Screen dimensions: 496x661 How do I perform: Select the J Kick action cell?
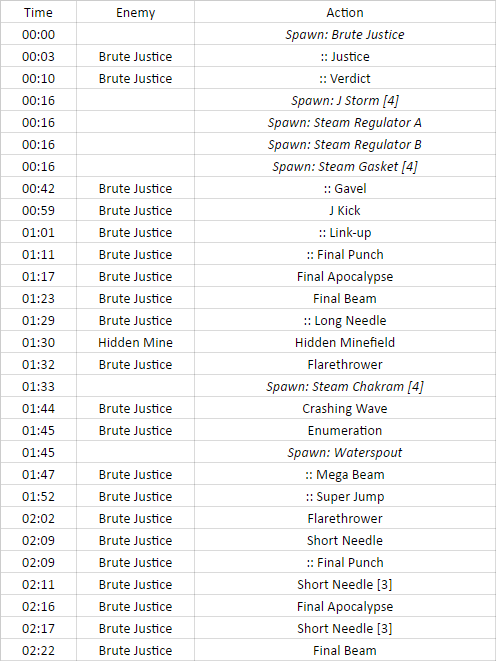[x=345, y=210]
